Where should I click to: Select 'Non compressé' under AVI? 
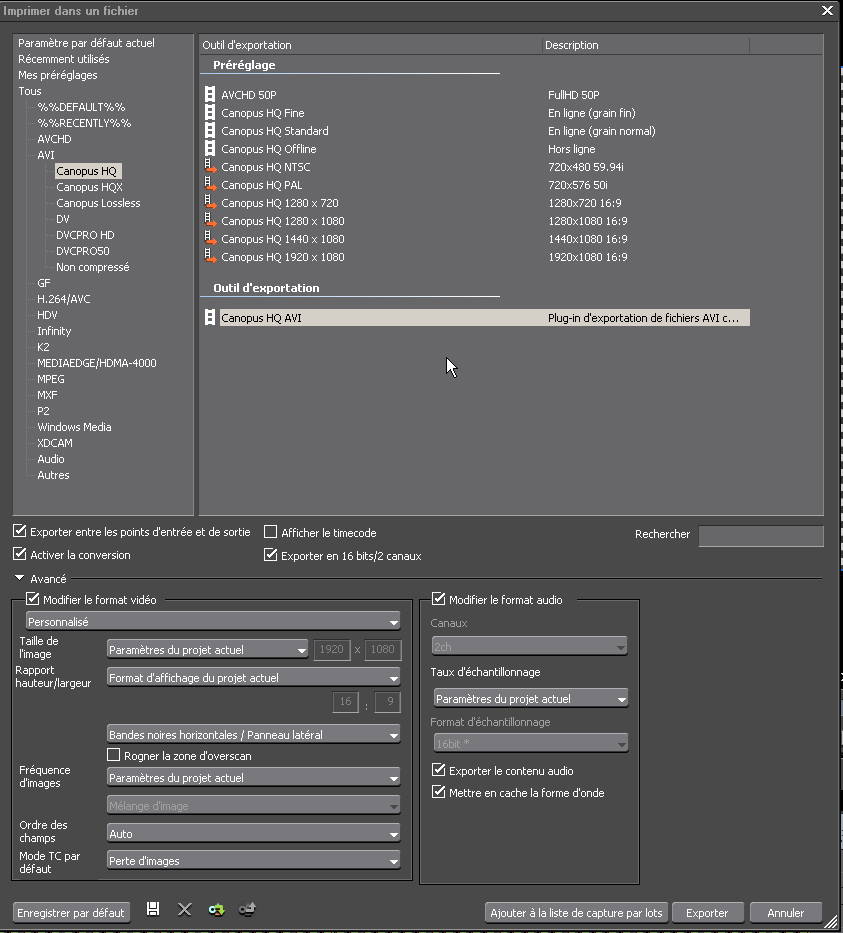tap(92, 267)
